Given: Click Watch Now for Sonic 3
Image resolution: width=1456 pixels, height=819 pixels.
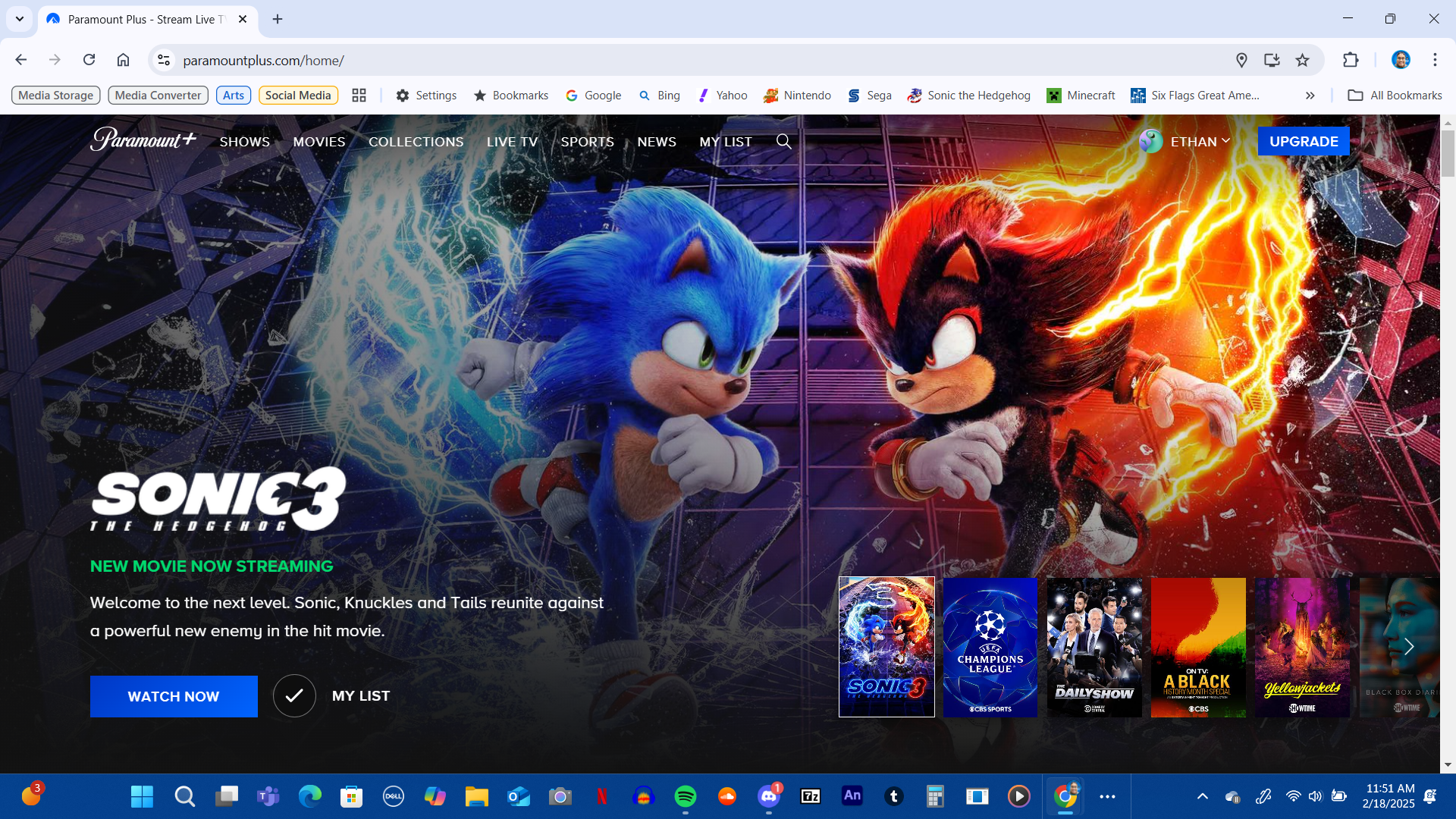Looking at the screenshot, I should [174, 696].
